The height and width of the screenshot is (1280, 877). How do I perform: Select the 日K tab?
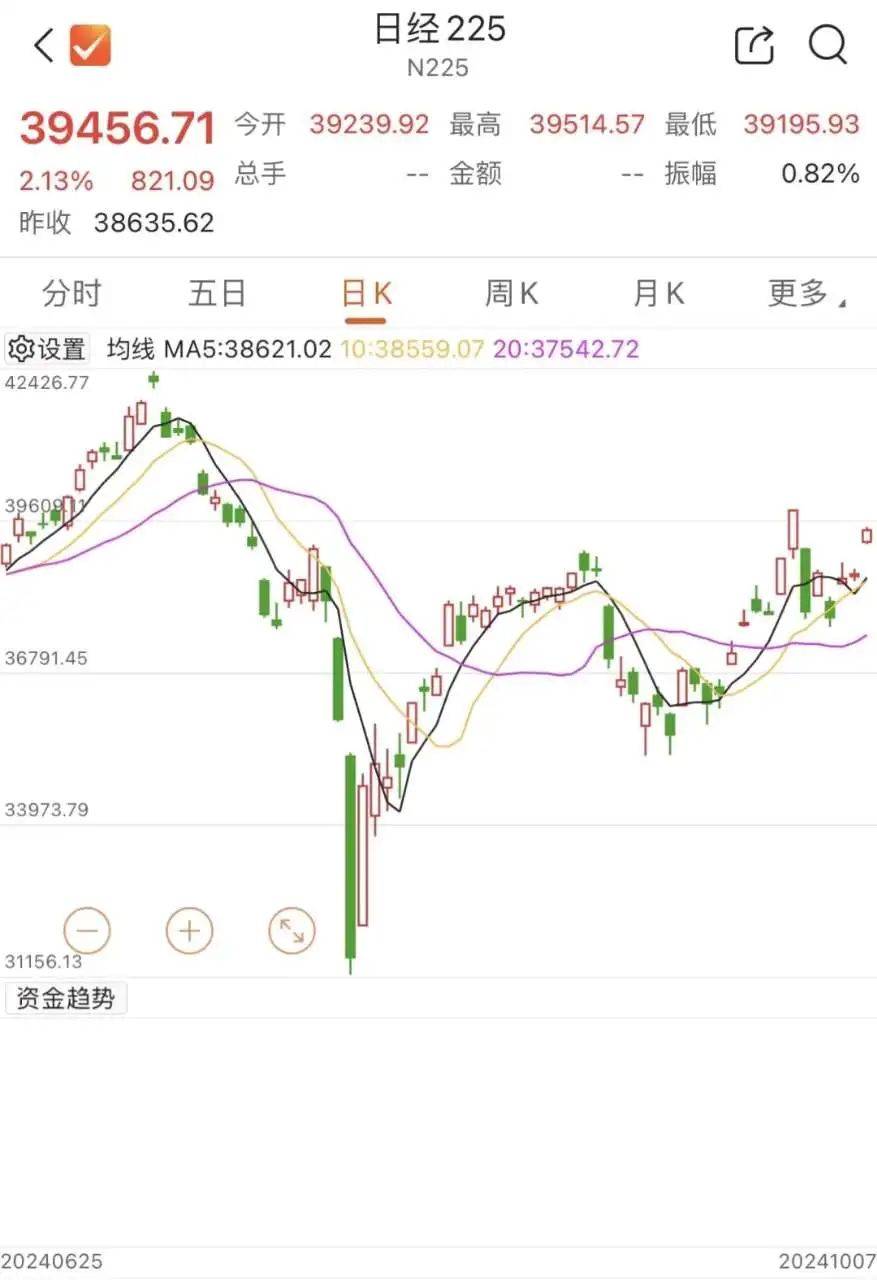366,294
